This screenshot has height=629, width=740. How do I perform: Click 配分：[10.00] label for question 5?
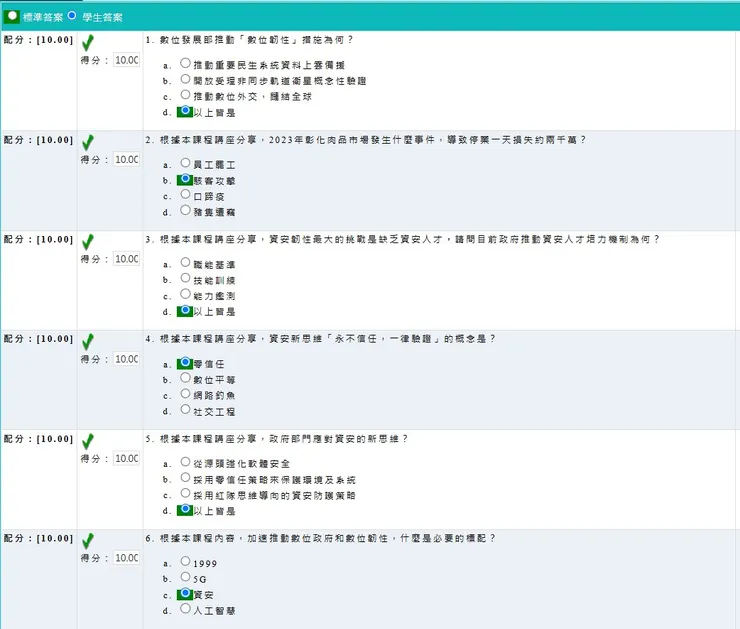(38, 439)
